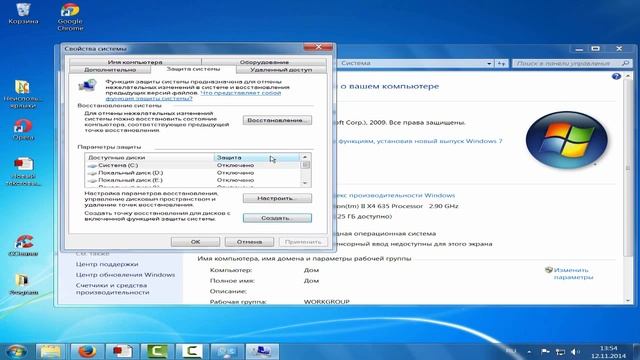The width and height of the screenshot is (640, 360).
Task: Click Change settings for computer name
Action: click(573, 273)
